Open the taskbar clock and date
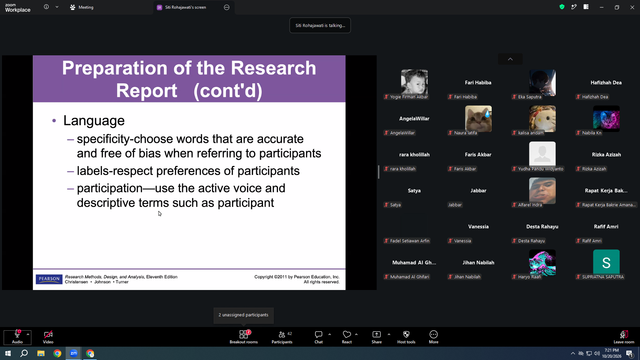 (x=611, y=353)
